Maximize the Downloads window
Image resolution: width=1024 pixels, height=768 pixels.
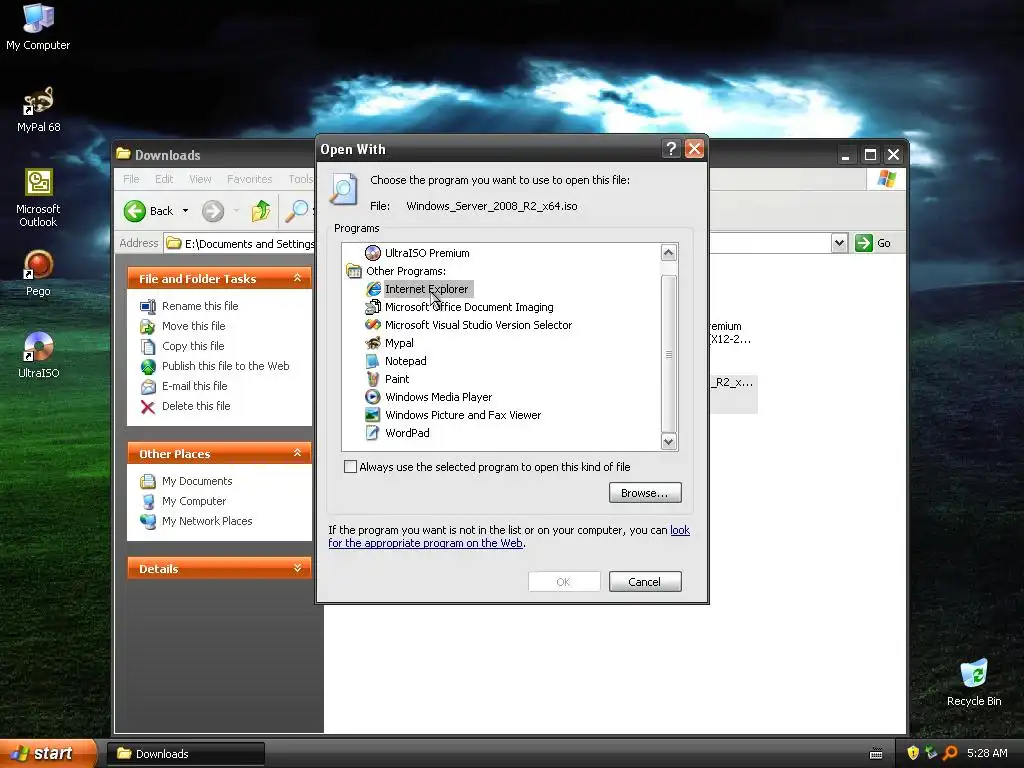tap(870, 155)
